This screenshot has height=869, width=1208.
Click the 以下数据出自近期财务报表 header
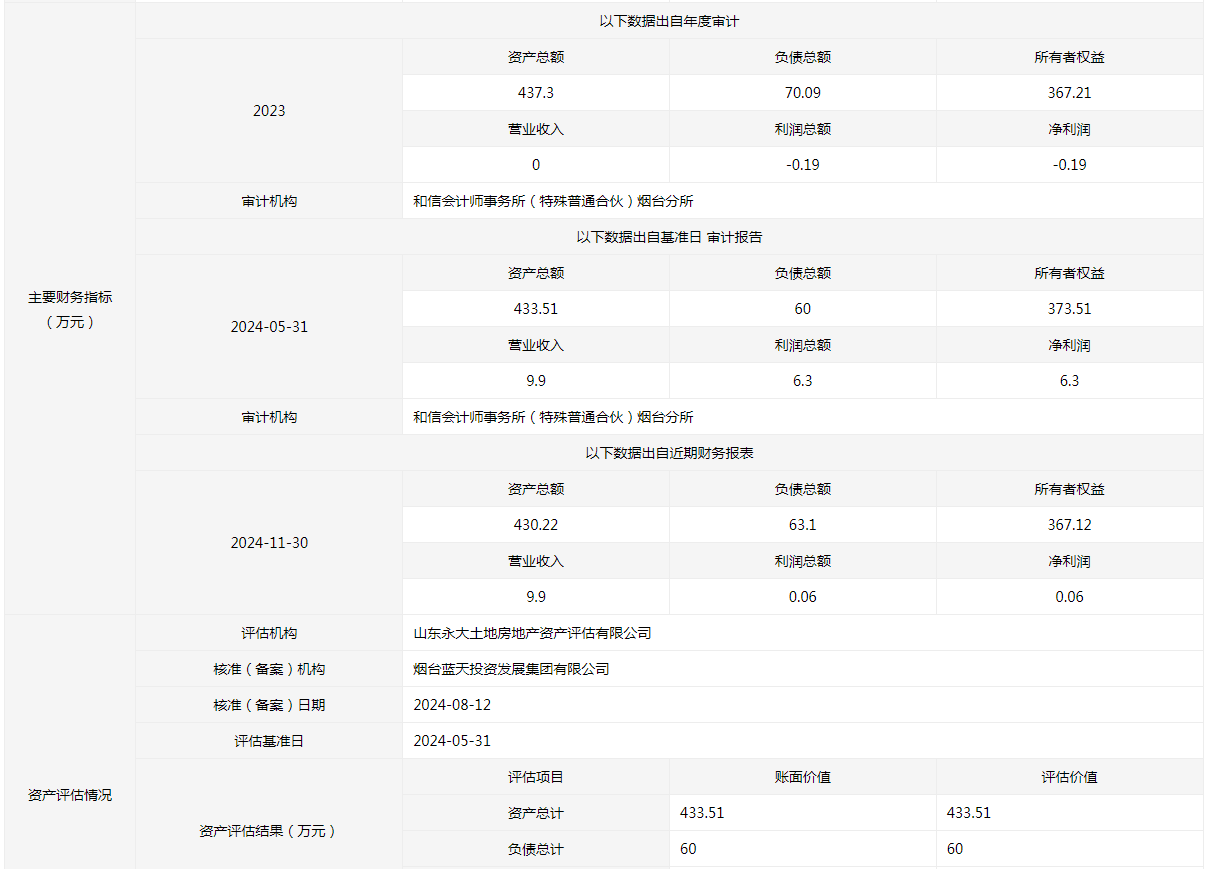[x=669, y=453]
